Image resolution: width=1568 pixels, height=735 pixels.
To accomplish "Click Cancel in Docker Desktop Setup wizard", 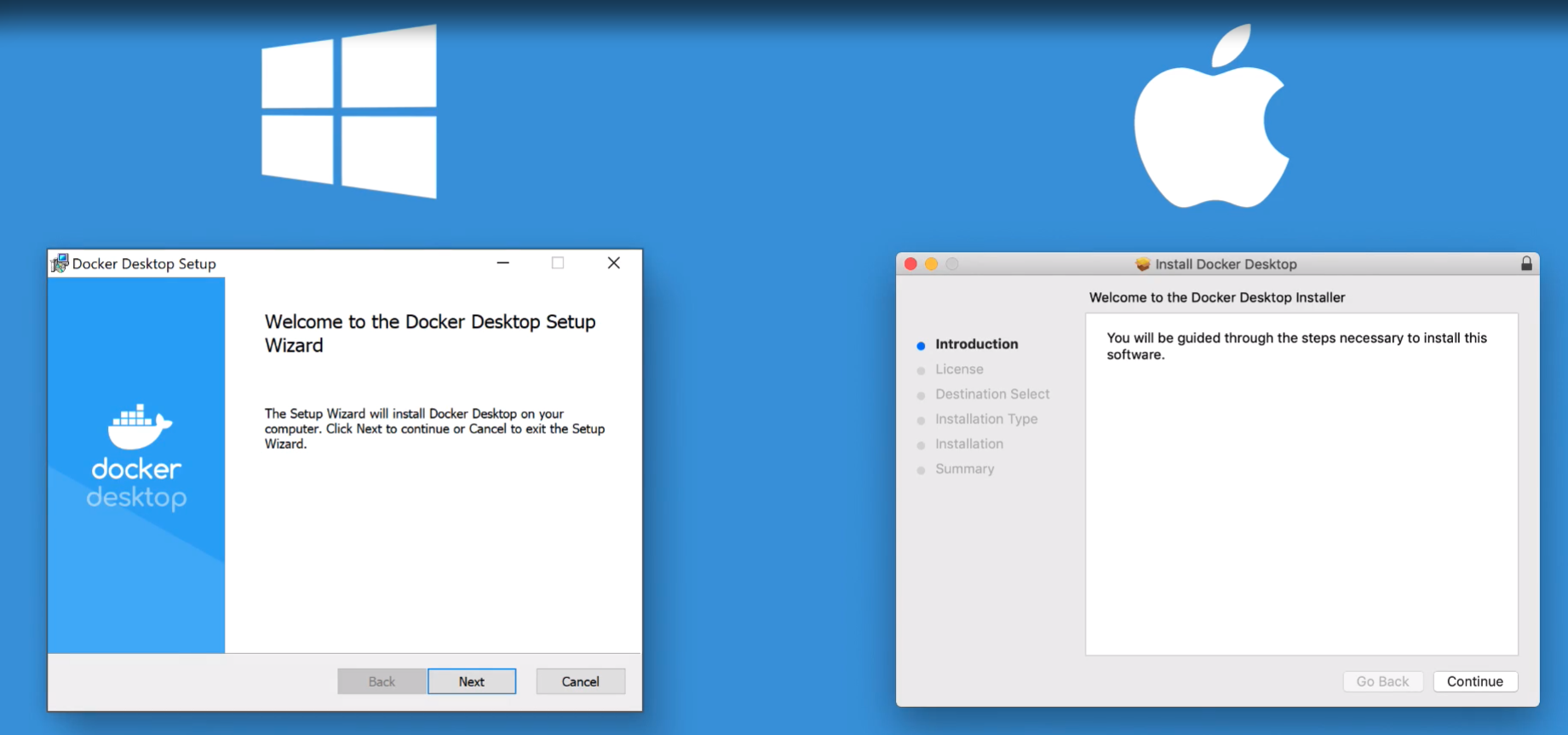I will coord(581,681).
